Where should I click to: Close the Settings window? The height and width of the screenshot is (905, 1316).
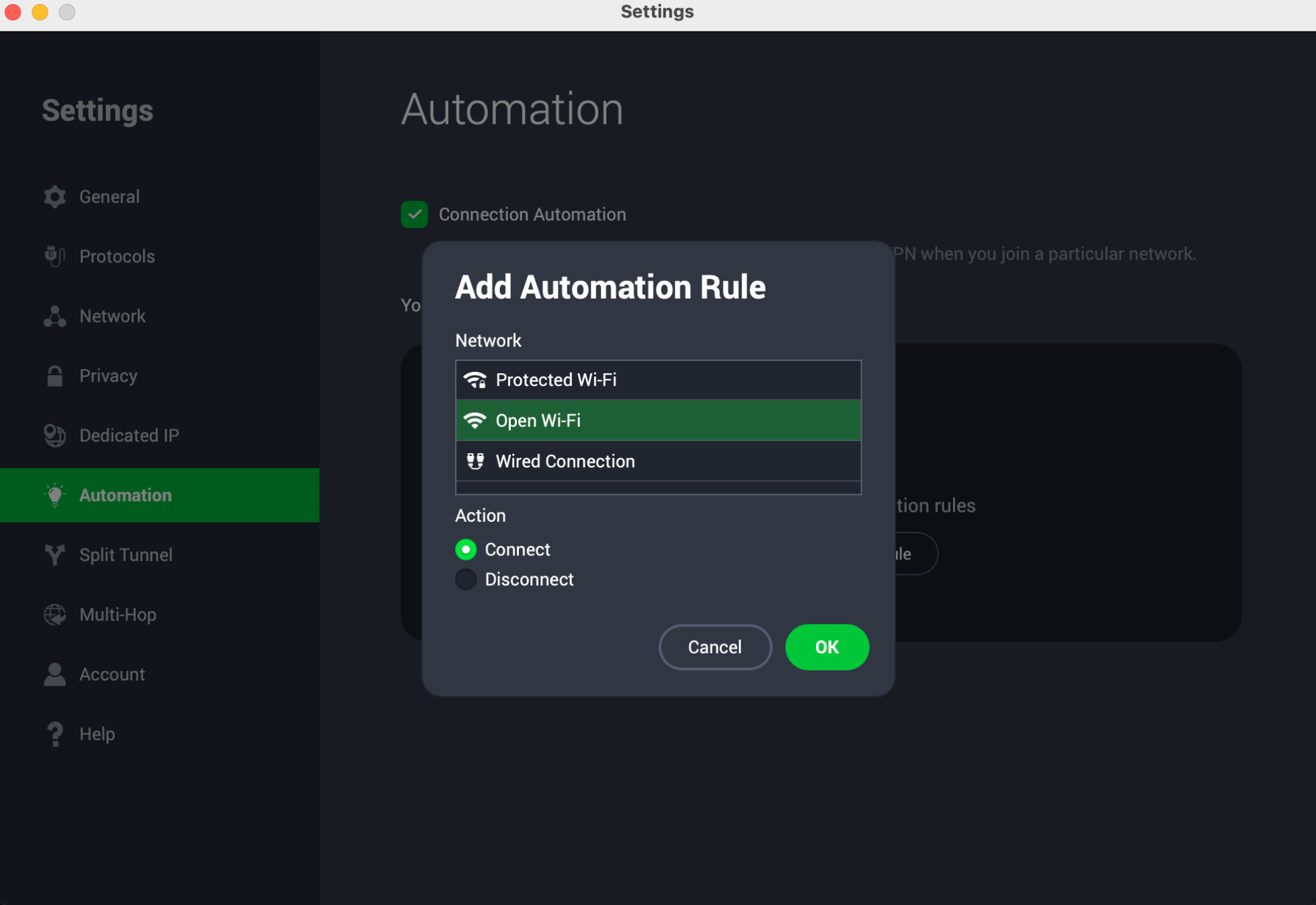coord(13,12)
